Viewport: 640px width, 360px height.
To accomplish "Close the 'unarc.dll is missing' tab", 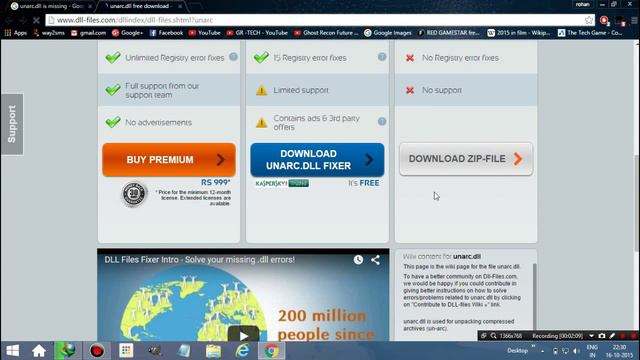I will (x=90, y=6).
